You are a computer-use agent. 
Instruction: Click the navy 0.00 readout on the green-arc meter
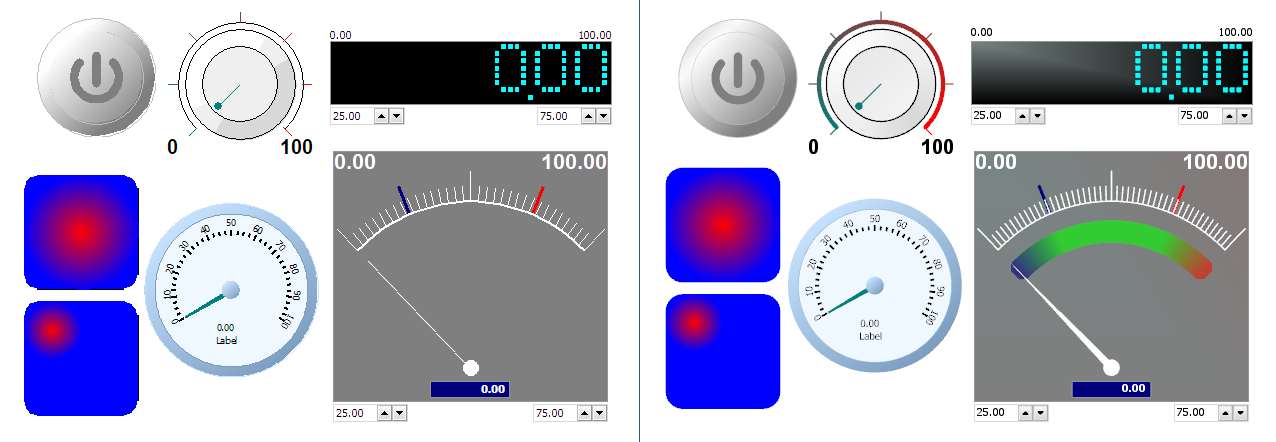(x=1112, y=389)
